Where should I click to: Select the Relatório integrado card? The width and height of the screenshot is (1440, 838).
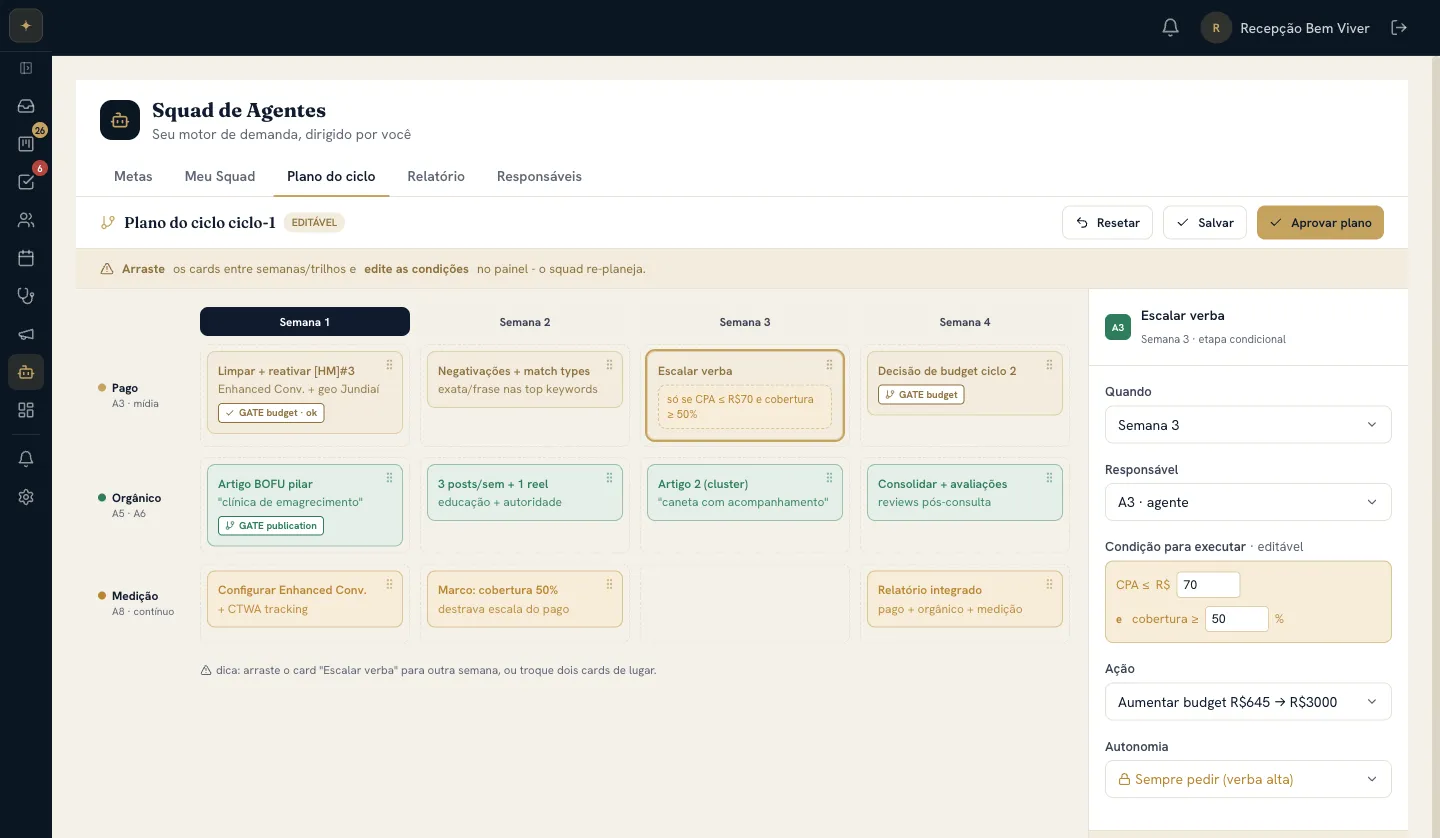tap(965, 599)
